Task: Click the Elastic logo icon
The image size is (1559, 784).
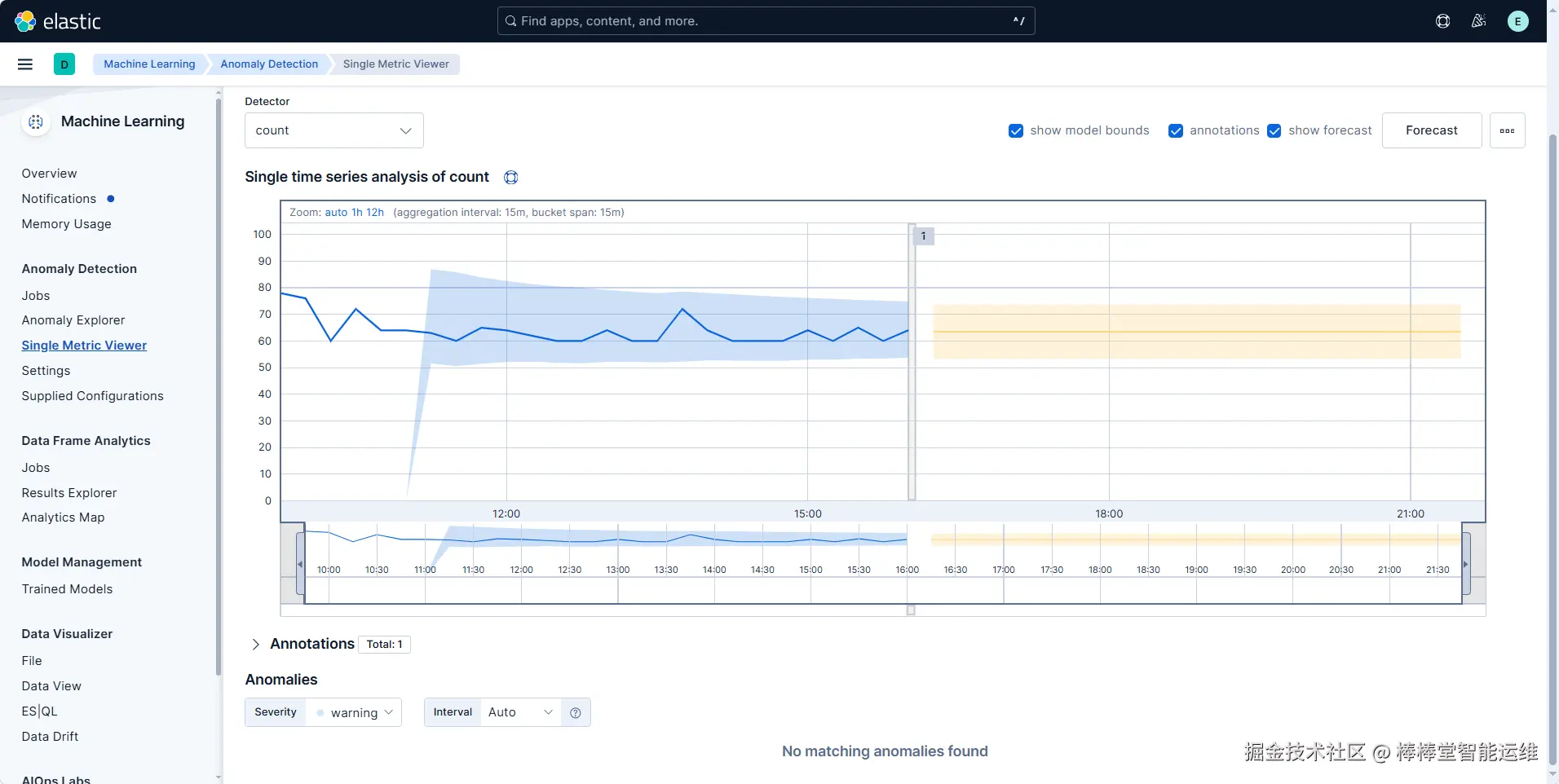Action: click(x=25, y=21)
